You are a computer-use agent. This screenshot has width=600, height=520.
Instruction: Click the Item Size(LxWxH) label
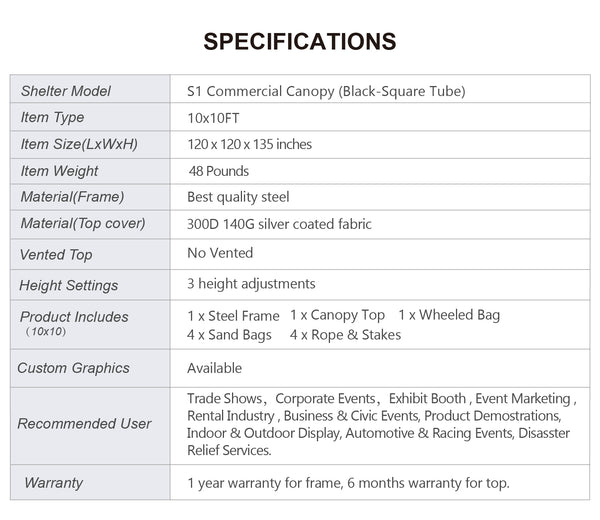[x=79, y=144]
